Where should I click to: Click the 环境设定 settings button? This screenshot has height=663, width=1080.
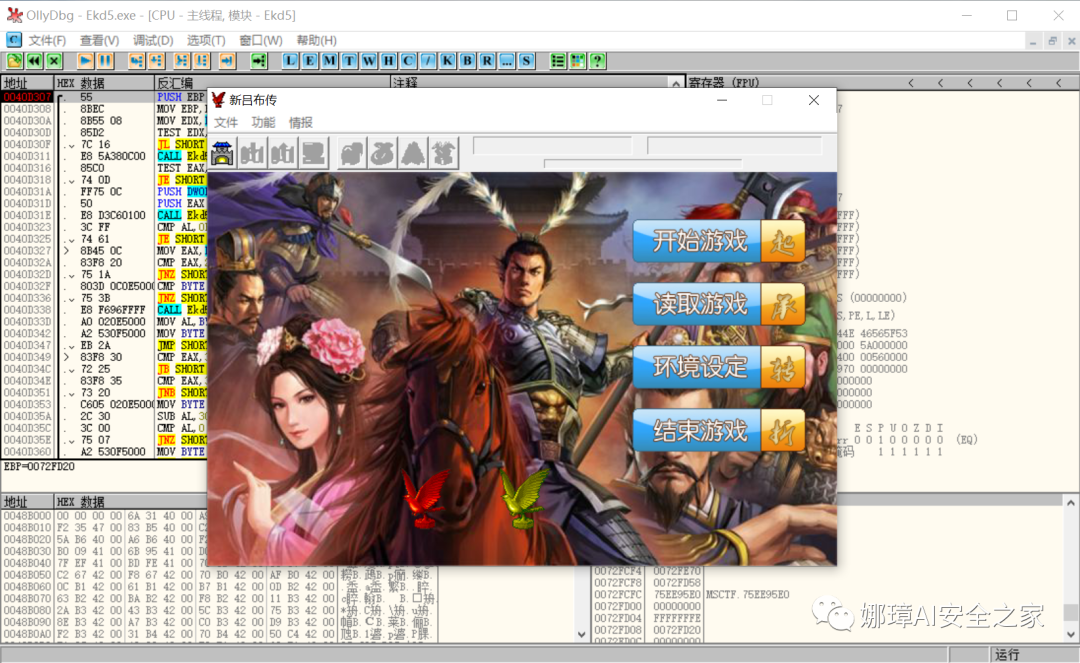[718, 367]
